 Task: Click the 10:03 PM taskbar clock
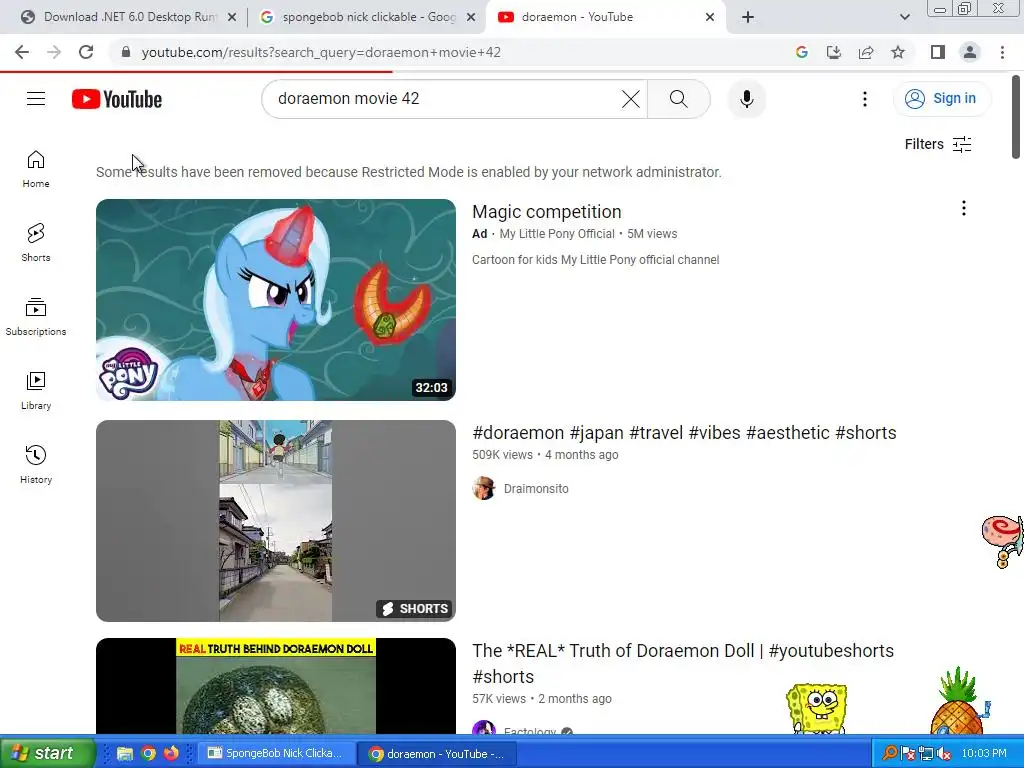[x=984, y=753]
